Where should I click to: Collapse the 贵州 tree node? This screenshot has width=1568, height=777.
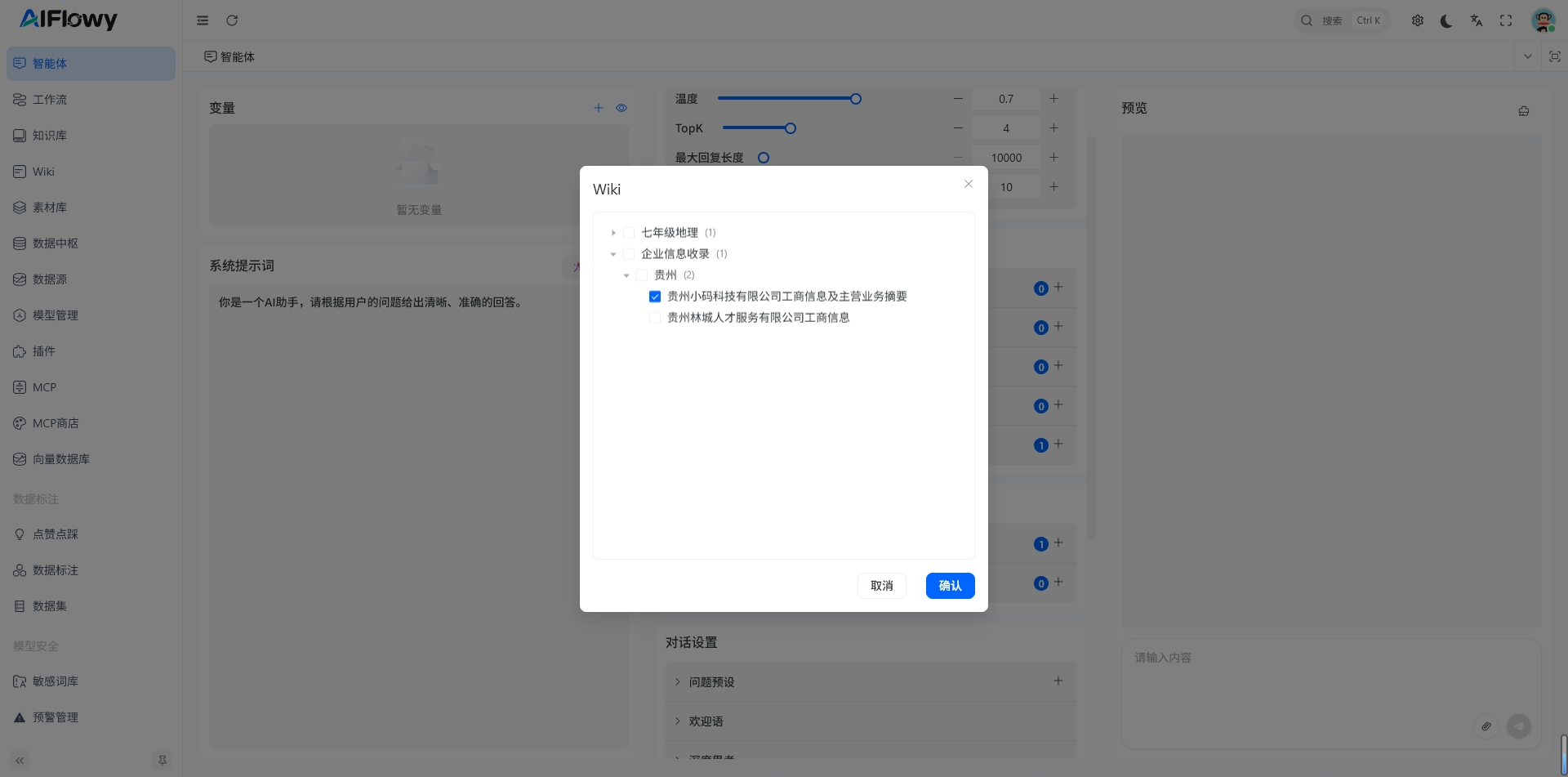coord(626,275)
